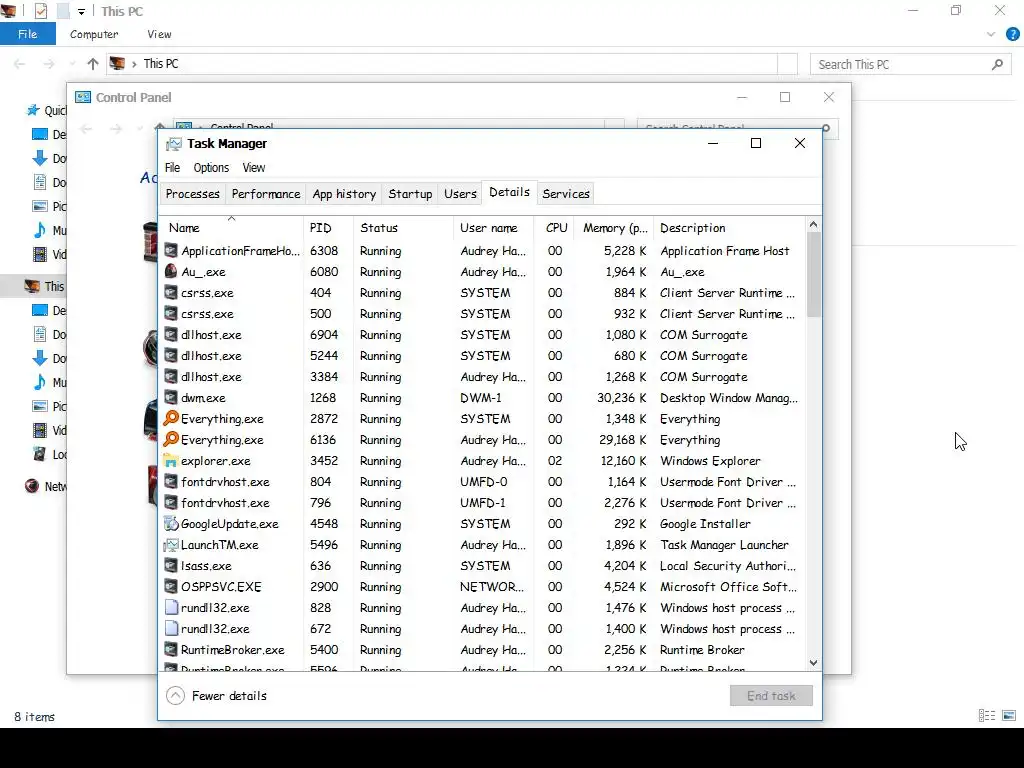Click the LaunchTM.exe process icon
The image size is (1024, 768).
click(x=170, y=544)
